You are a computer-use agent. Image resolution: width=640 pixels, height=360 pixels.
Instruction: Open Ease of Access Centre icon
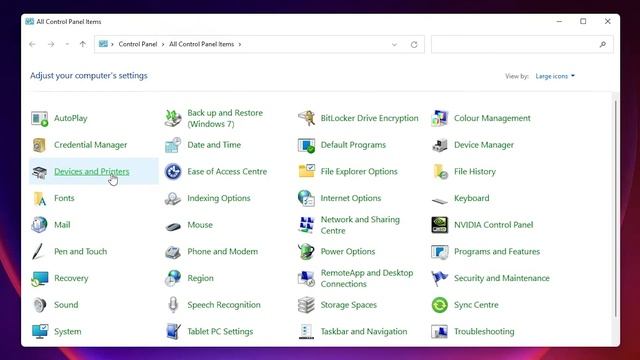point(173,172)
